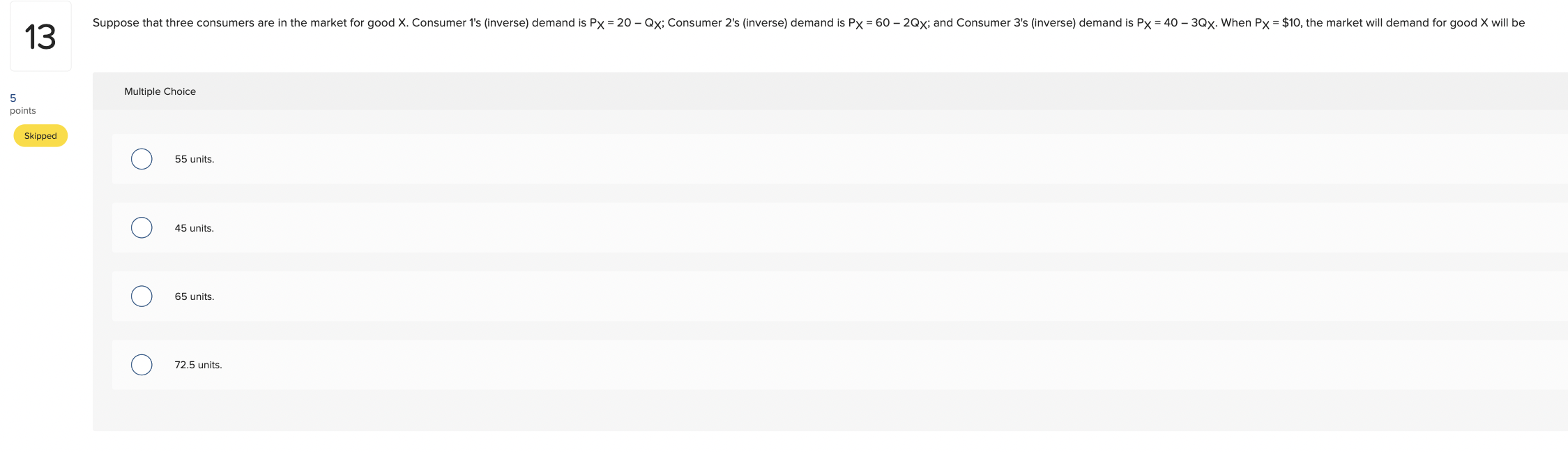Click the Consumer 3's demand equation text
This screenshot has height=452, width=1568.
pos(1176,24)
